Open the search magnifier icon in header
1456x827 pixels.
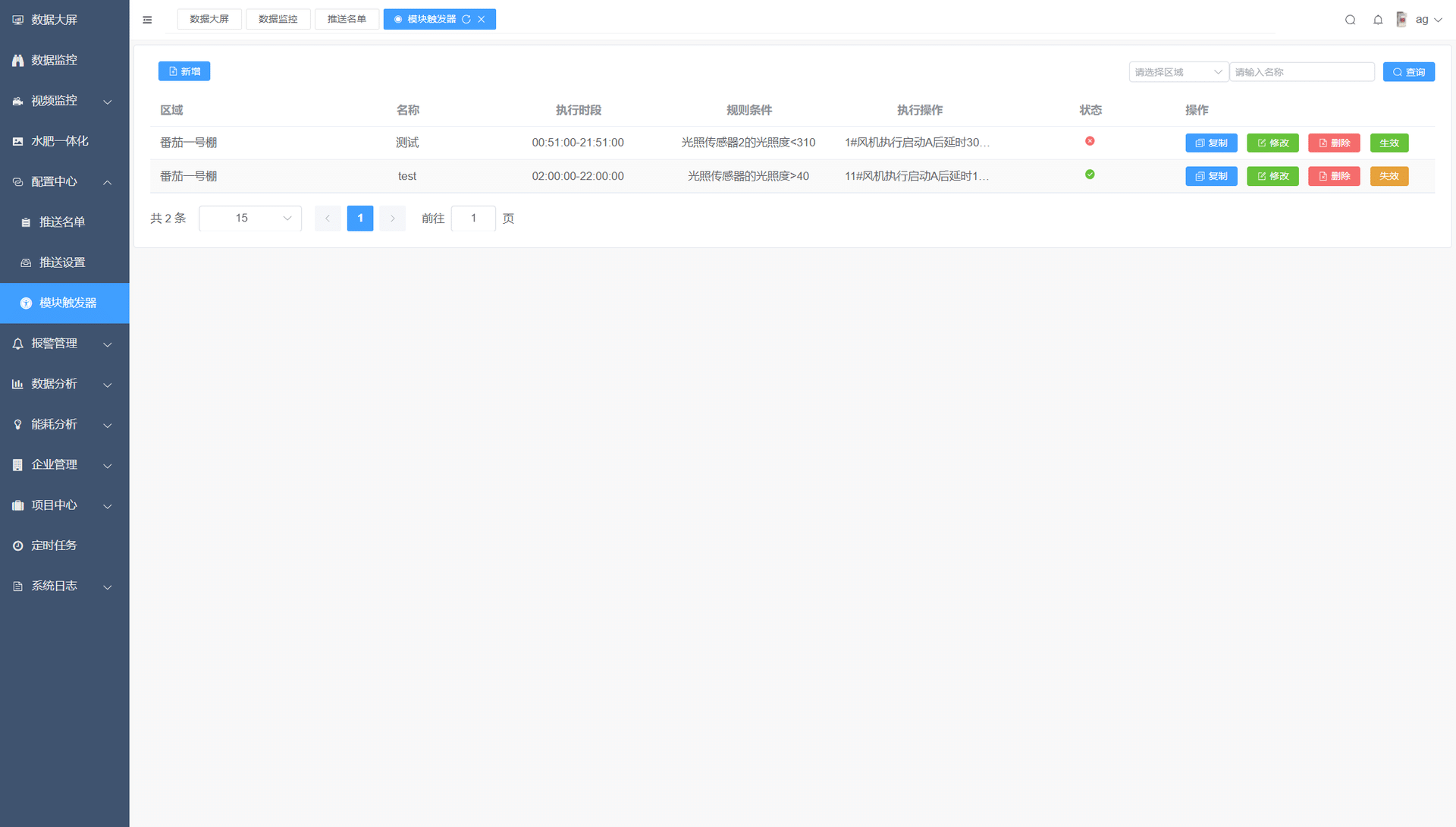pos(1350,20)
